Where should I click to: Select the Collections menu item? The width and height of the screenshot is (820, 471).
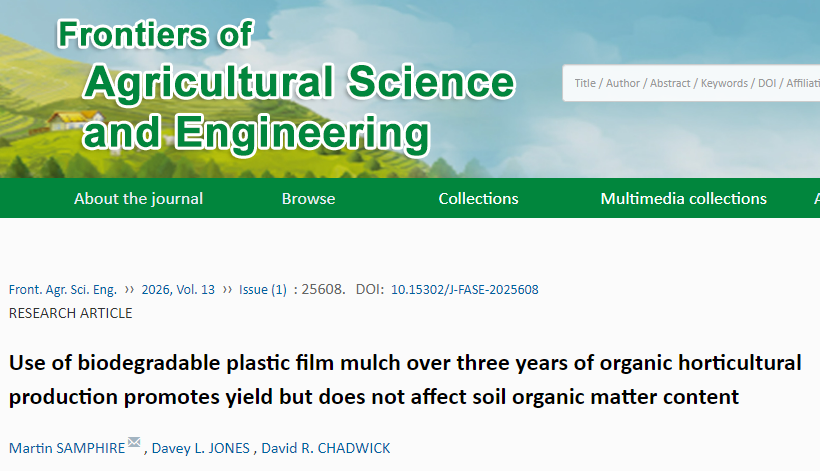point(479,199)
